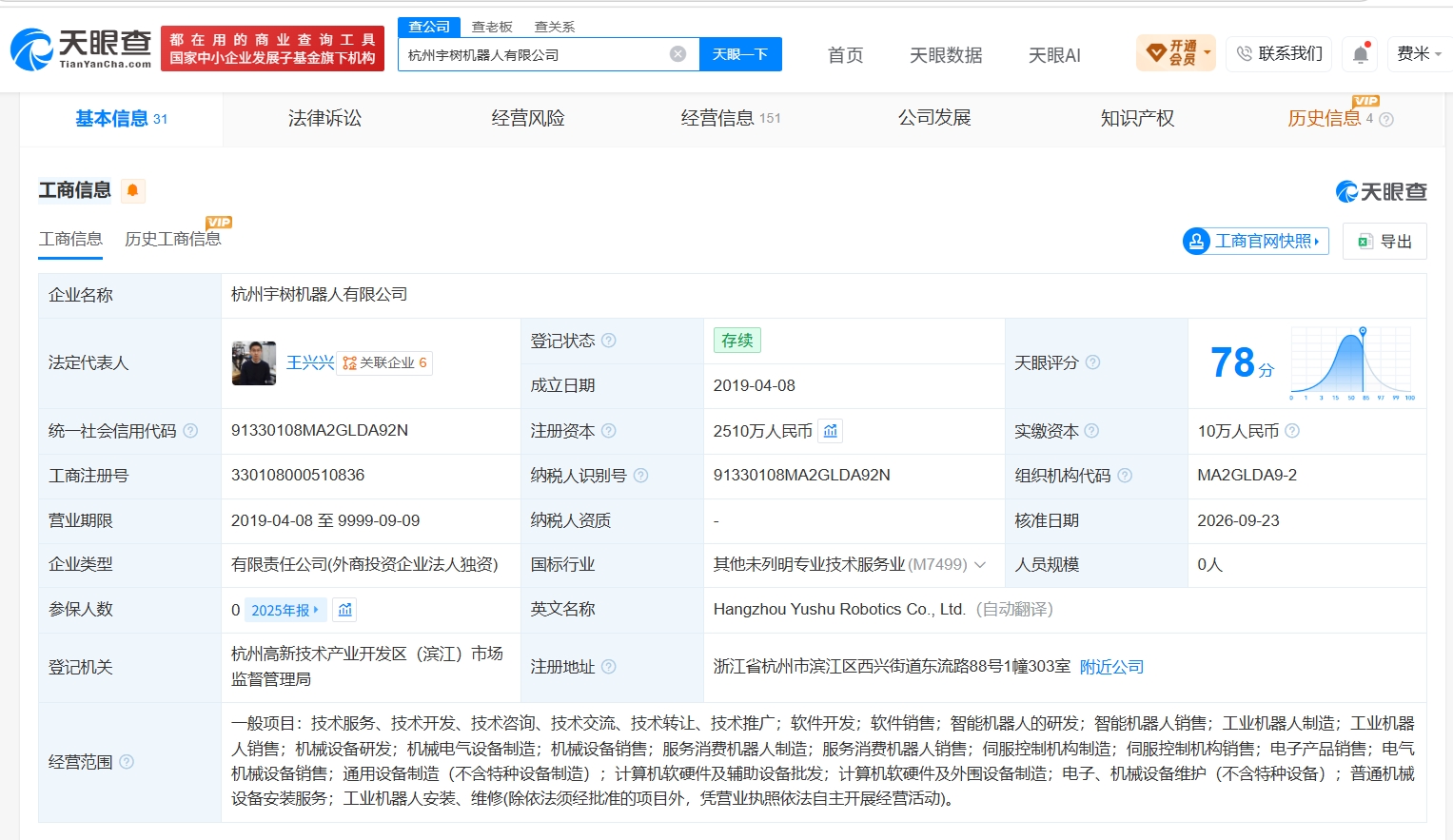Screen dimensions: 1453x840
Task: Click the help icon beside 登记状态
Action: pyautogui.click(x=609, y=341)
